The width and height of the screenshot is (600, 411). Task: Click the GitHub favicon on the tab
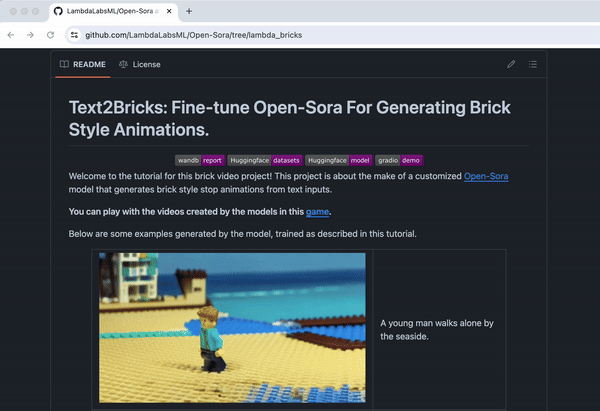pyautogui.click(x=58, y=11)
